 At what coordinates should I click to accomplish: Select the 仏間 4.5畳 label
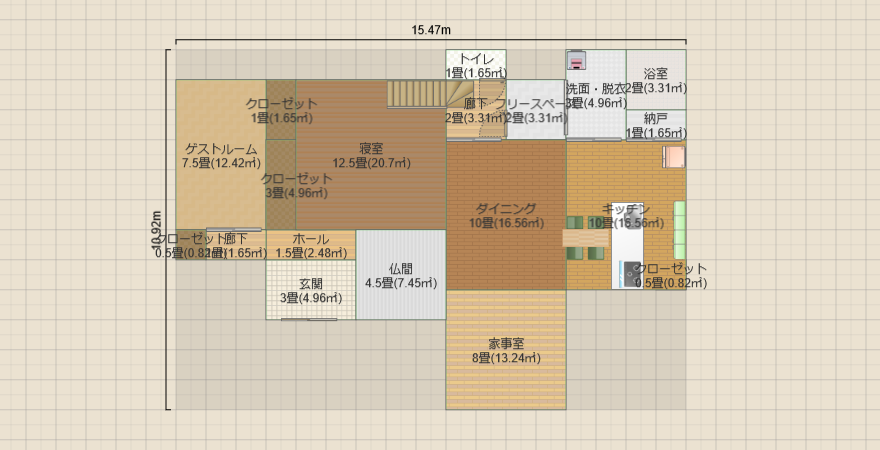click(x=401, y=275)
